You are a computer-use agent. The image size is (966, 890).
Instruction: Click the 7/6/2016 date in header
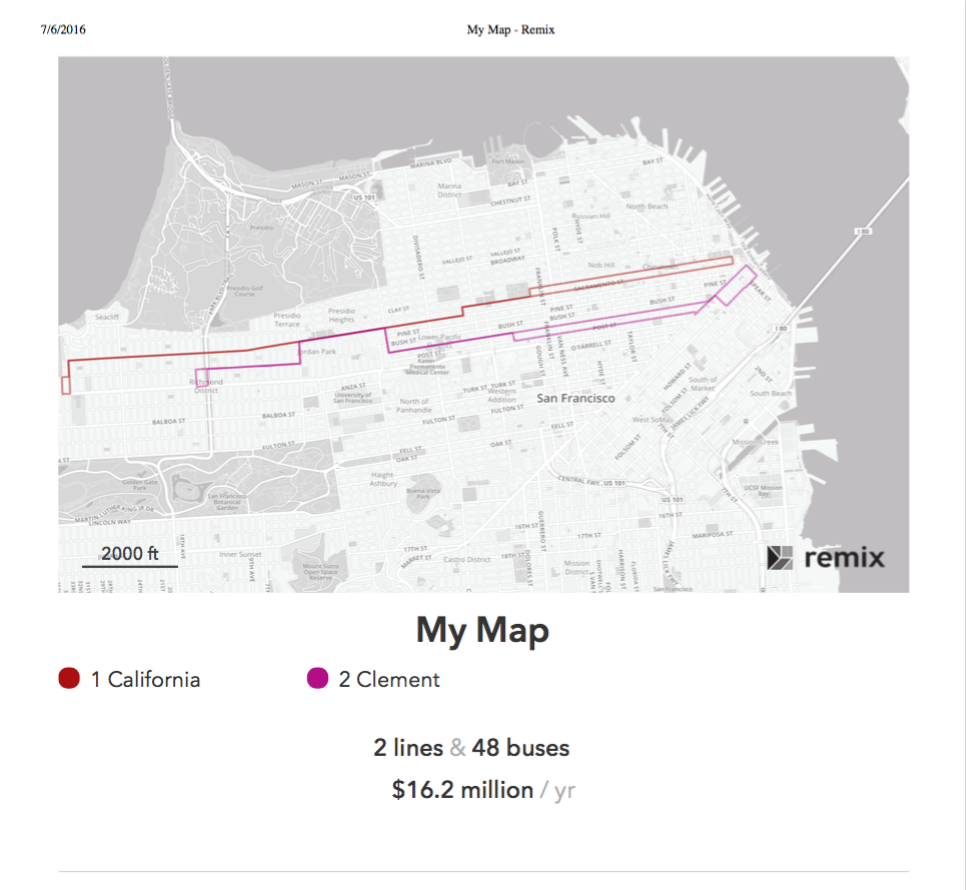pos(63,30)
